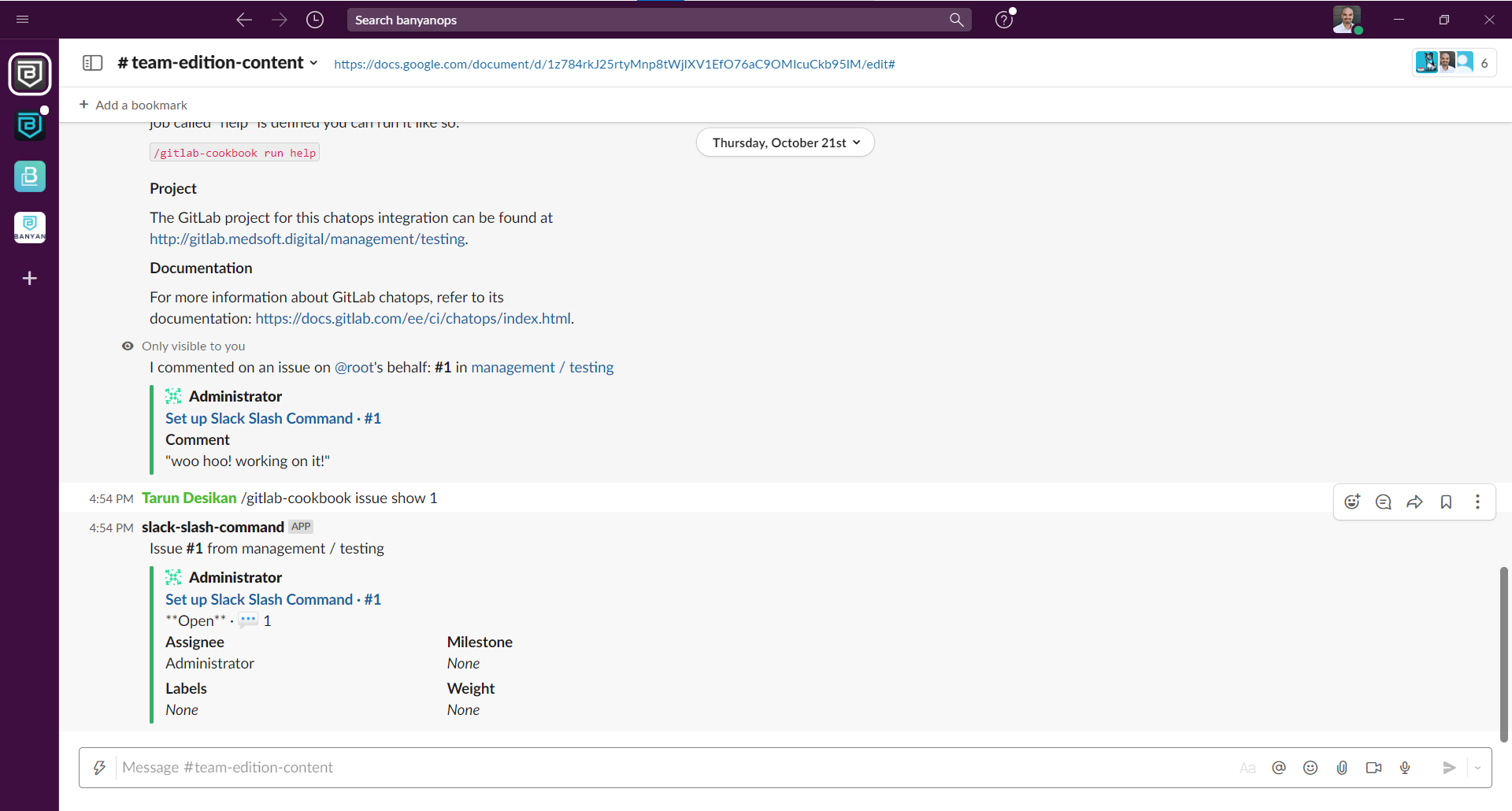Screen dimensions: 1512x811
Task: Open shortcuts lightning bolt menu
Action: 99,768
